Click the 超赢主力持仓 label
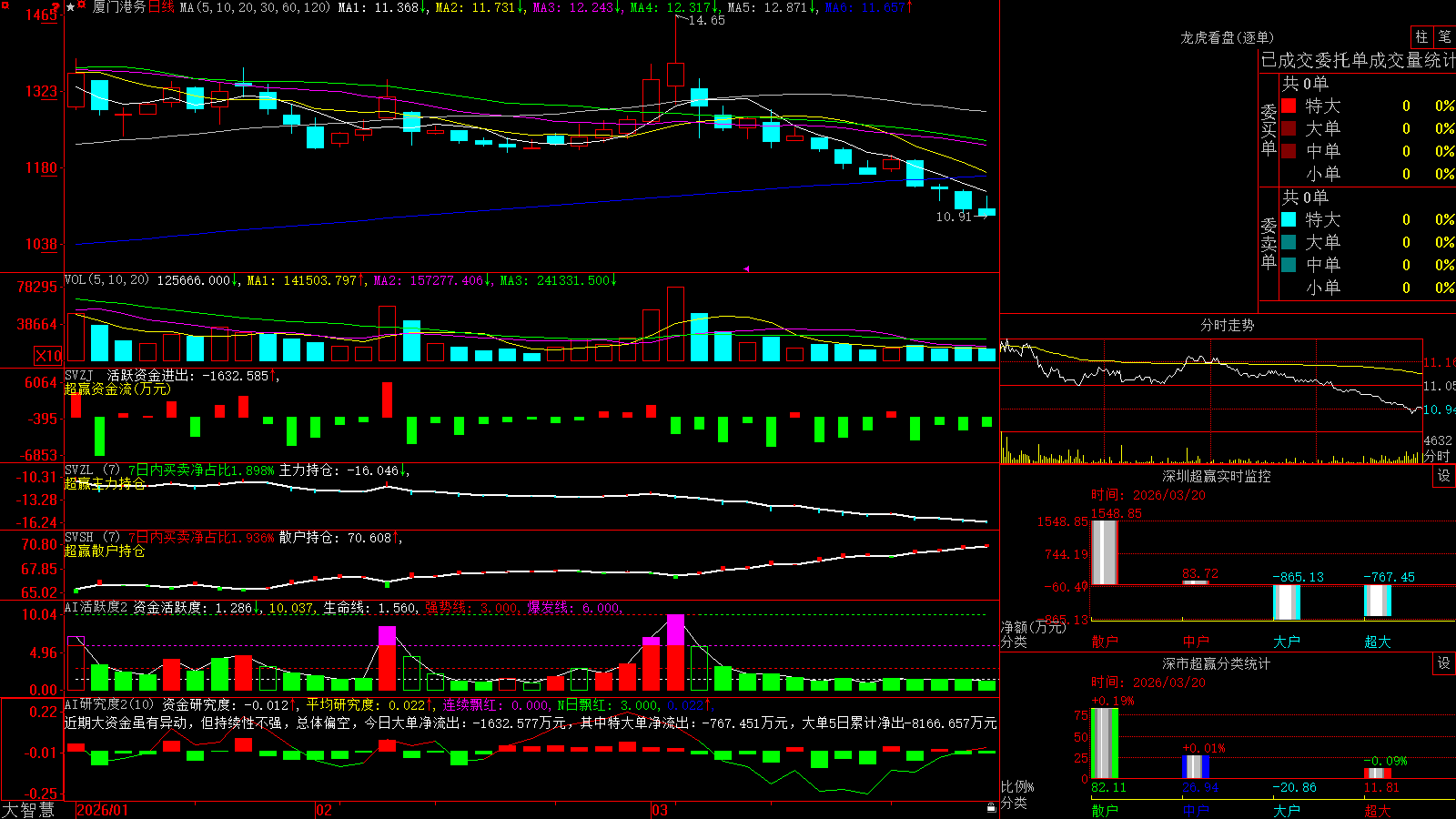This screenshot has height=819, width=1456. tap(105, 483)
